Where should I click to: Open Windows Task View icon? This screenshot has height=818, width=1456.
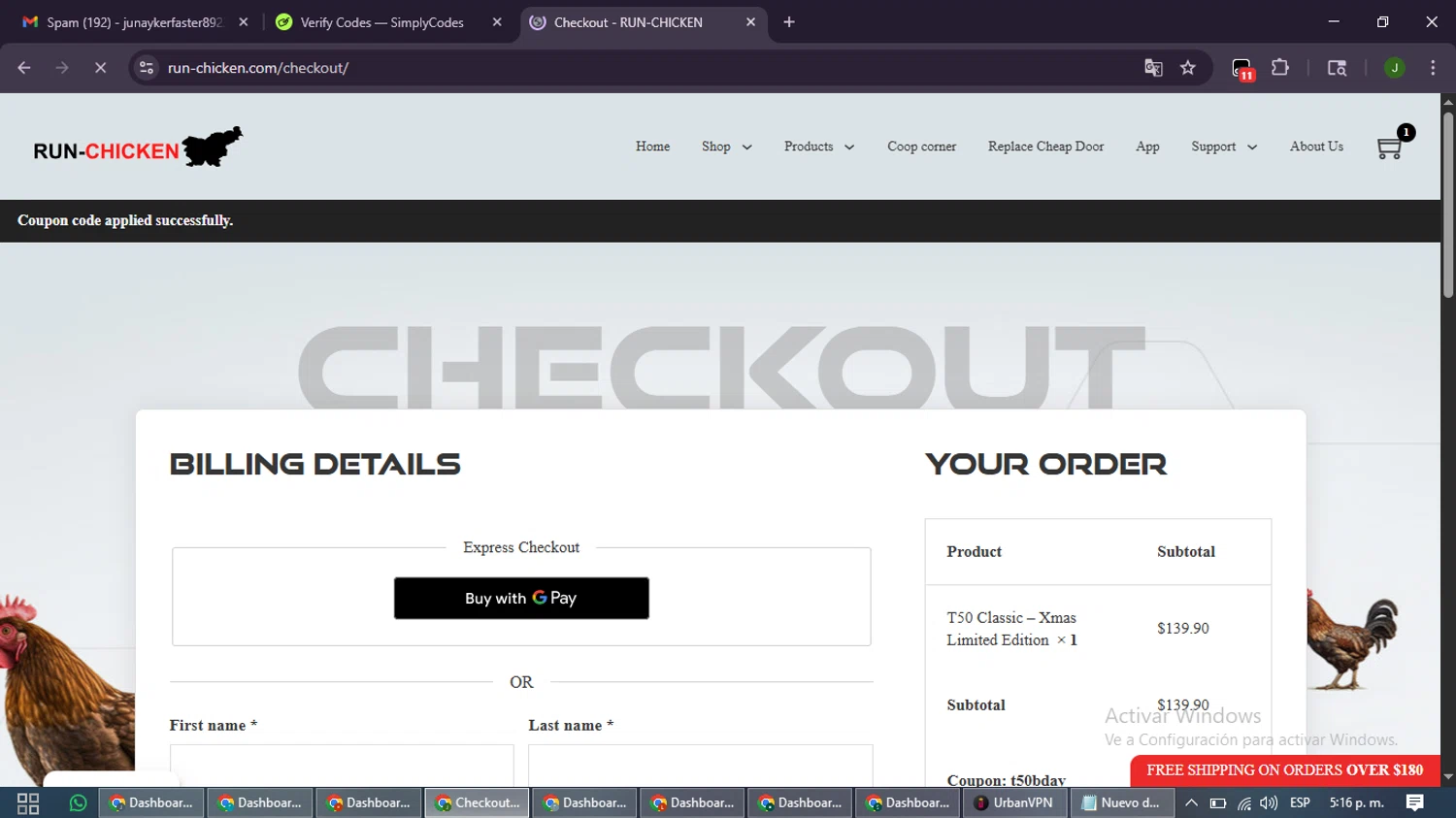[x=28, y=803]
